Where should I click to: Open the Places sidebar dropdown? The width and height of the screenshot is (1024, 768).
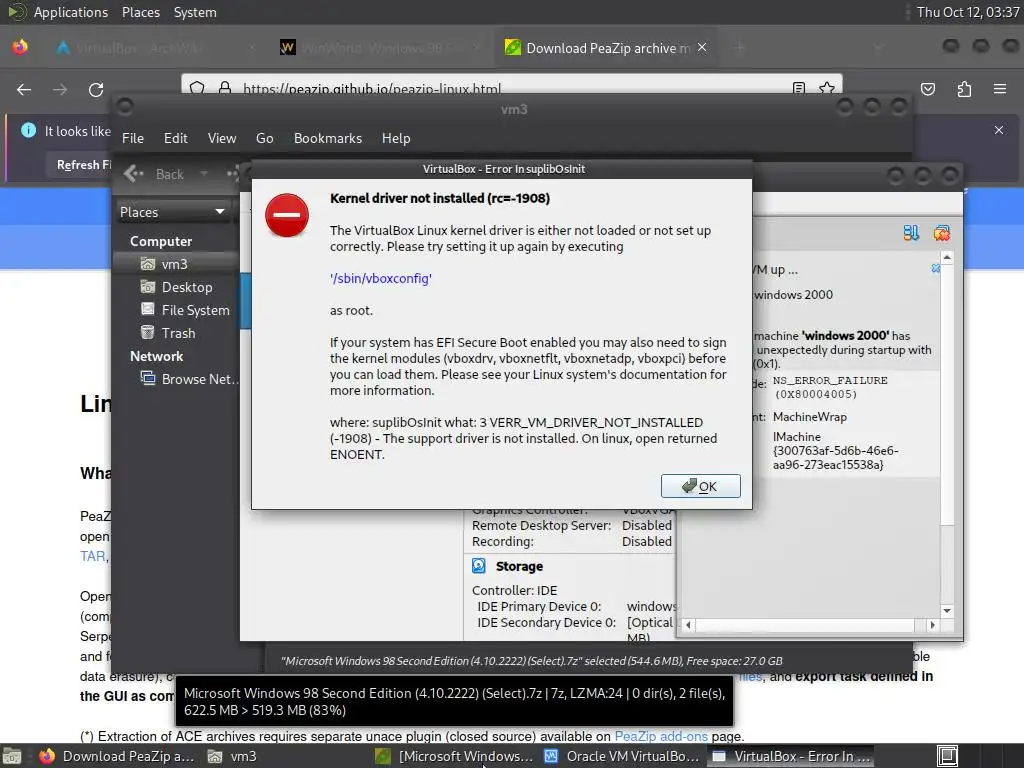coord(172,212)
